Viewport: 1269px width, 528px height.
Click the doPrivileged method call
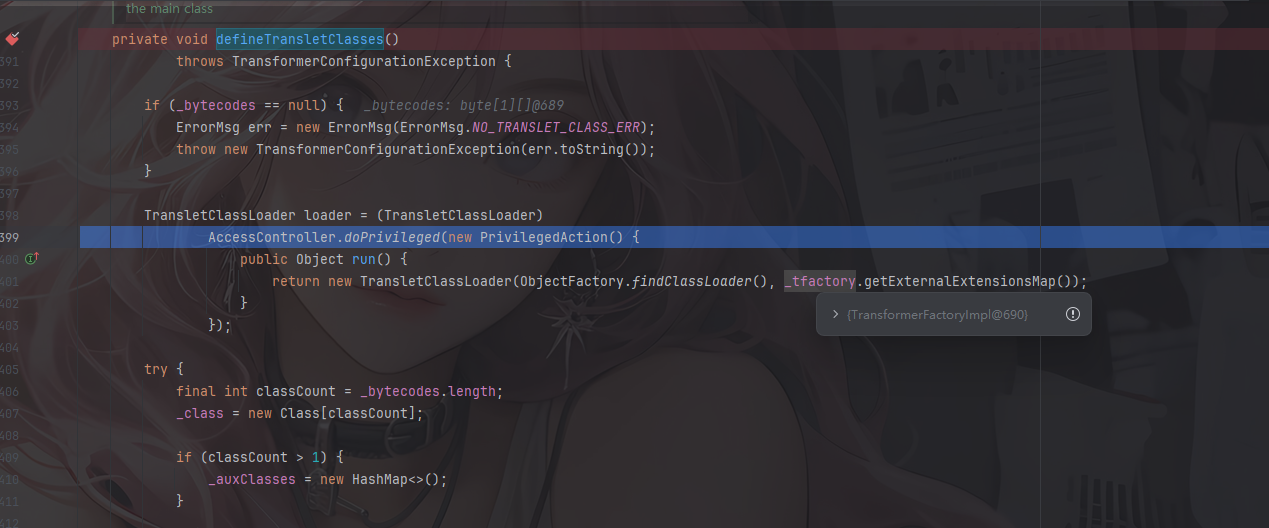point(391,237)
